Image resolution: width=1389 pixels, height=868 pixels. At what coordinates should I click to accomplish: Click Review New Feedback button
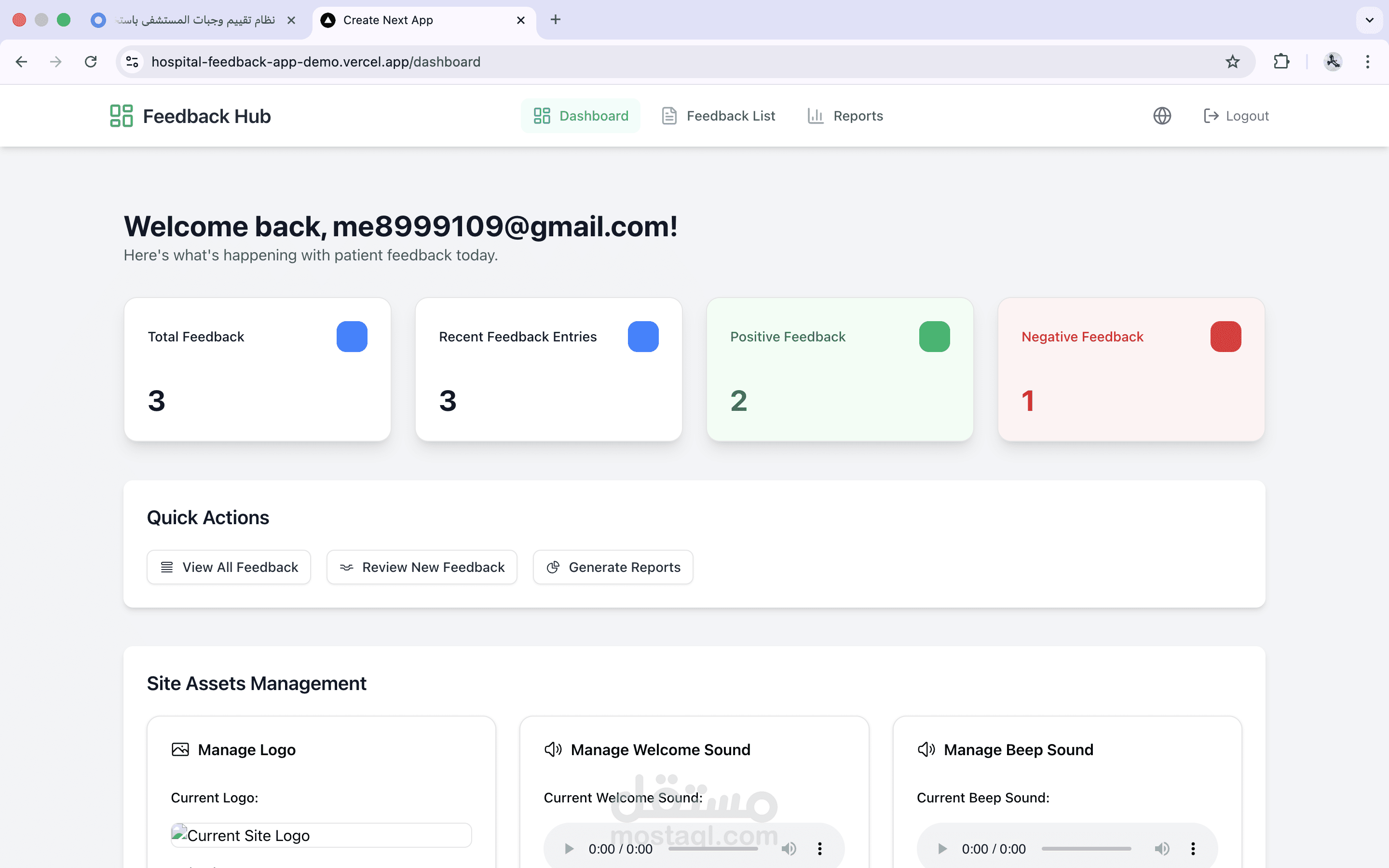pyautogui.click(x=422, y=567)
